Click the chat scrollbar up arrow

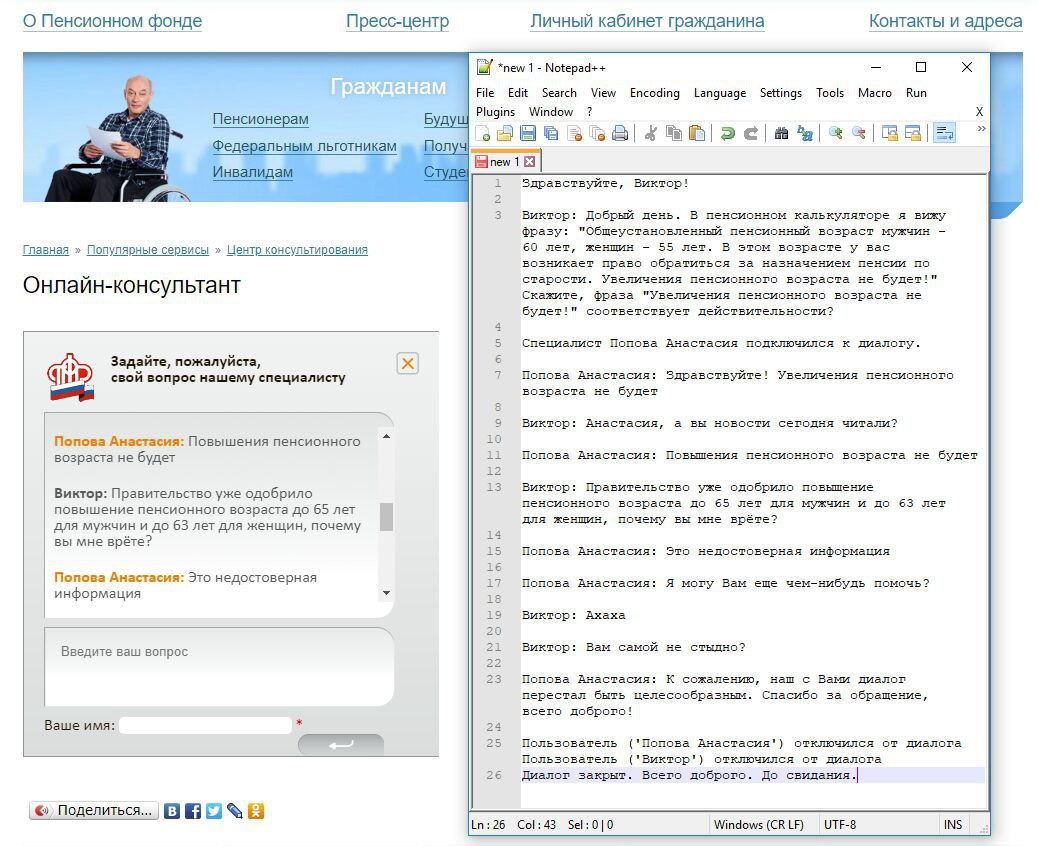(386, 436)
